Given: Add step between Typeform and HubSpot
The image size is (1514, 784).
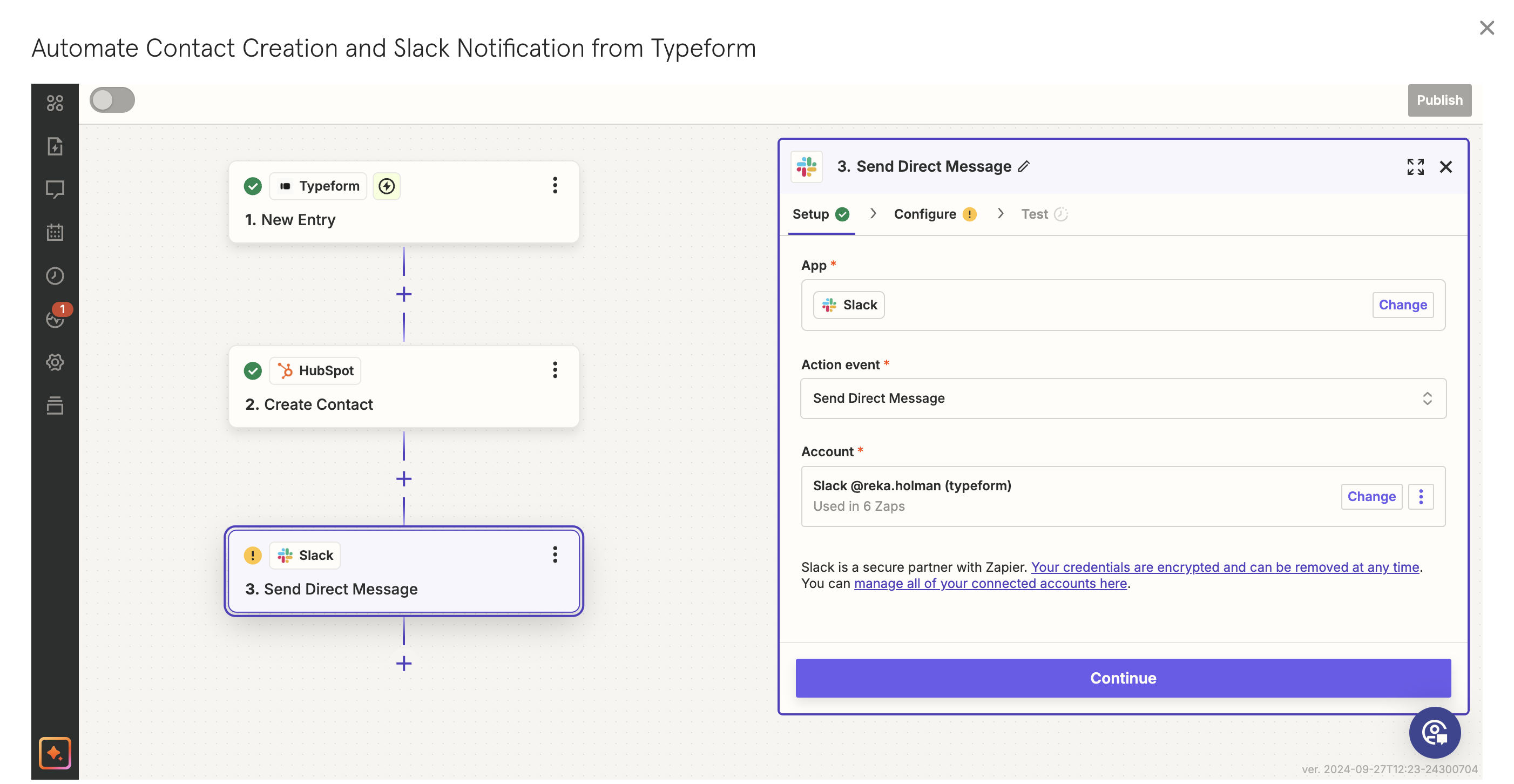Looking at the screenshot, I should click(x=404, y=294).
